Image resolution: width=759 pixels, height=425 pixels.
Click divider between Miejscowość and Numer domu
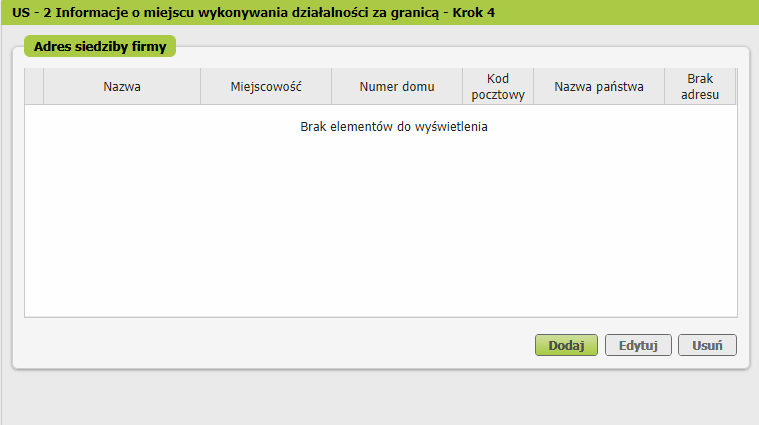(332, 87)
